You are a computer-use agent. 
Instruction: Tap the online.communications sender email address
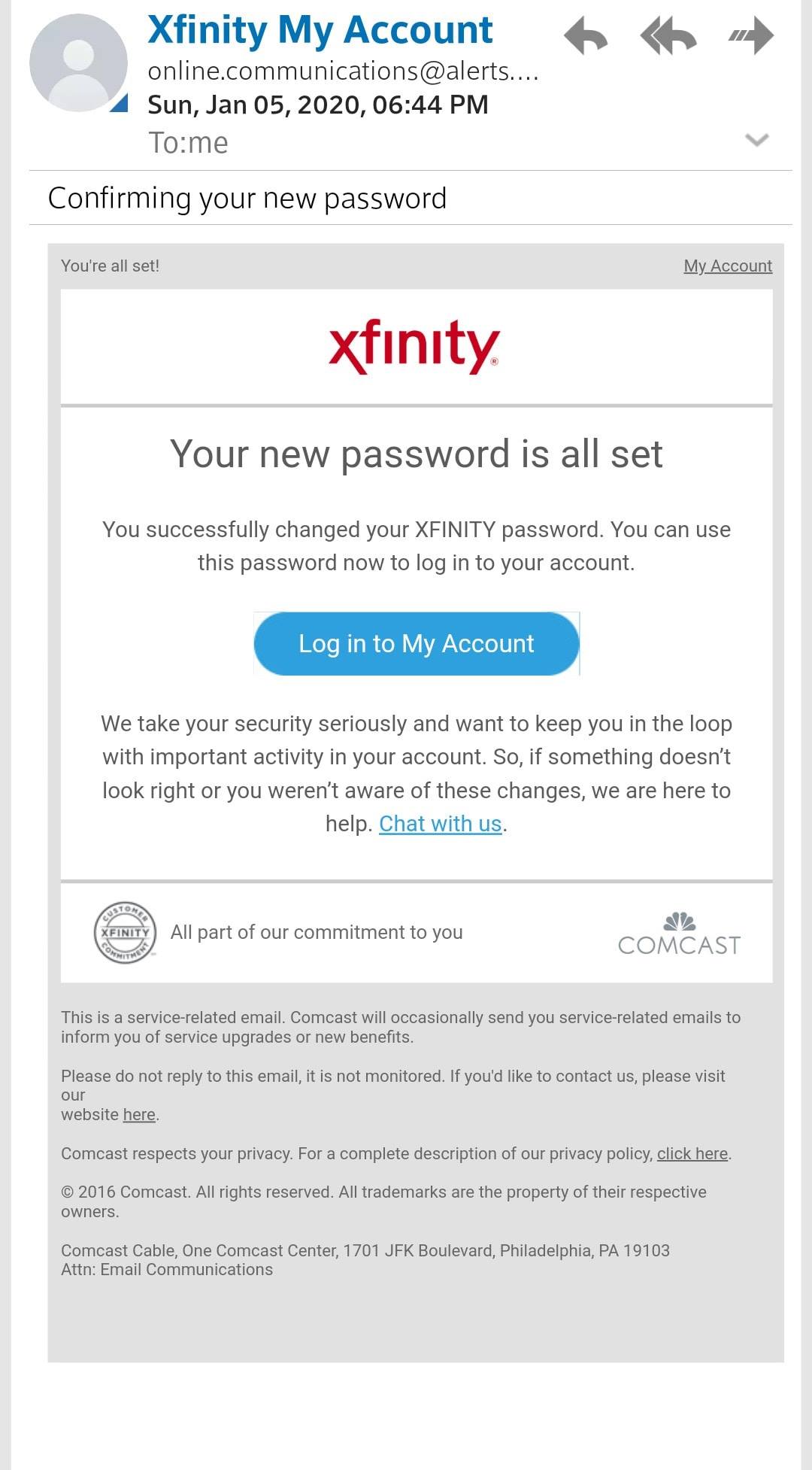click(344, 71)
